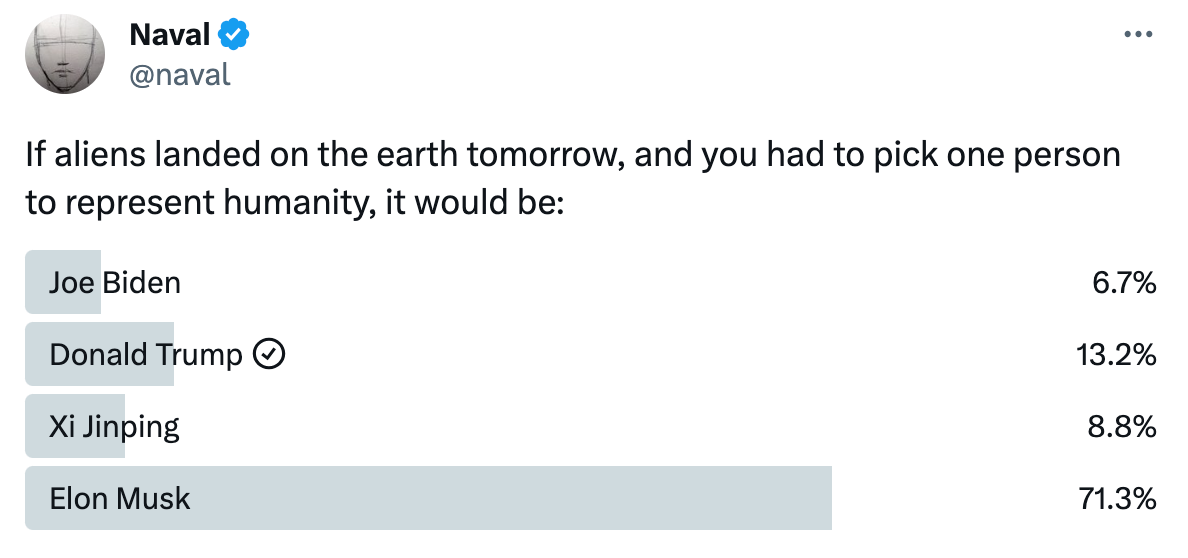The width and height of the screenshot is (1188, 558).
Task: Click the blue verified badge beside Naval
Action: pyautogui.click(x=234, y=34)
